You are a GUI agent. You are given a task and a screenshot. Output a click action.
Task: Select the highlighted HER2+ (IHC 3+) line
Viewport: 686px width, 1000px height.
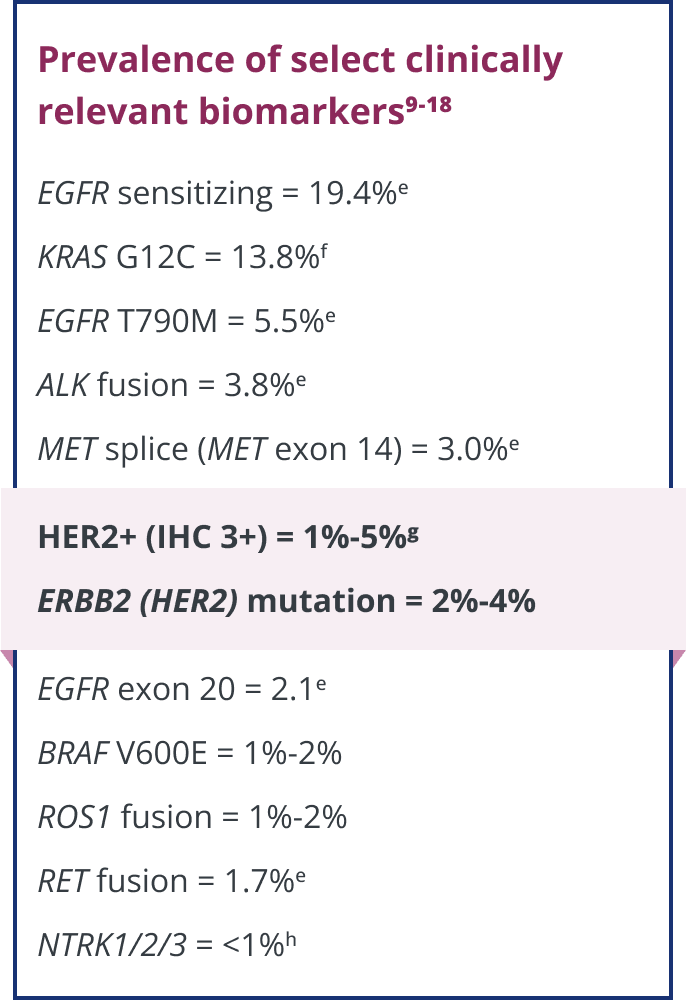pos(220,537)
